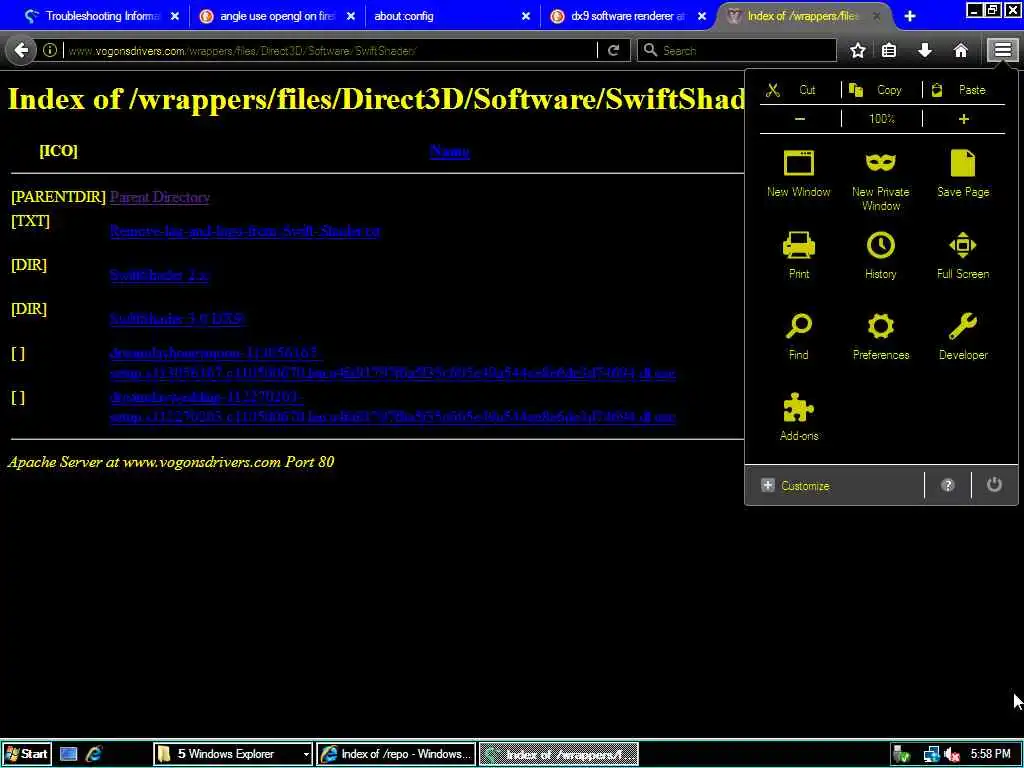Click the 5:58 PM clock

coord(991,754)
